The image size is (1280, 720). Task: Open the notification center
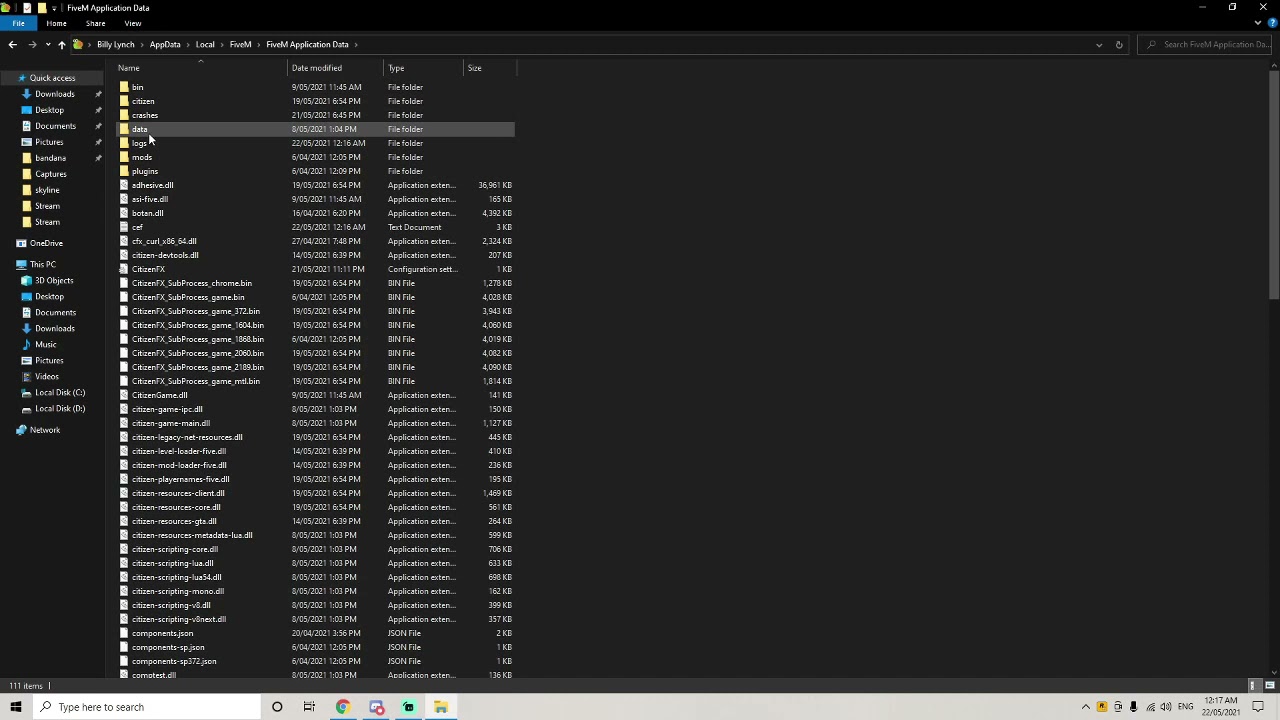pos(1258,707)
